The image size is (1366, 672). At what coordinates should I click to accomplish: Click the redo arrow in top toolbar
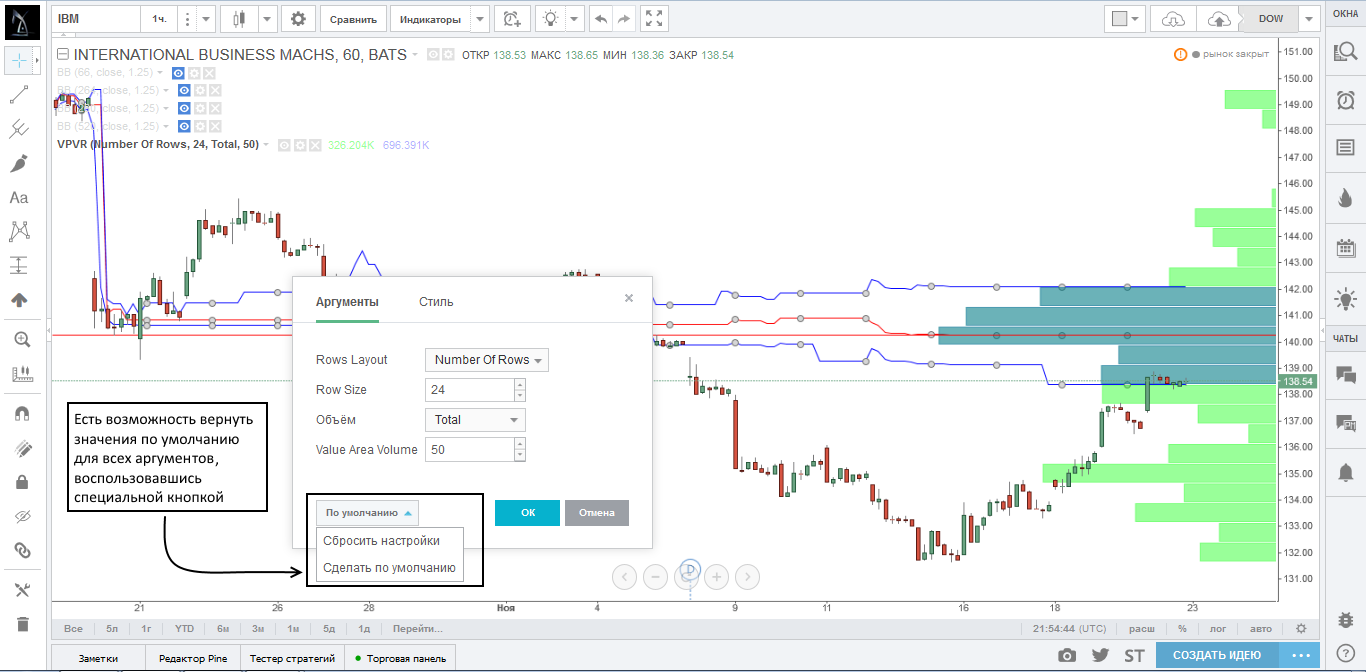[x=623, y=19]
